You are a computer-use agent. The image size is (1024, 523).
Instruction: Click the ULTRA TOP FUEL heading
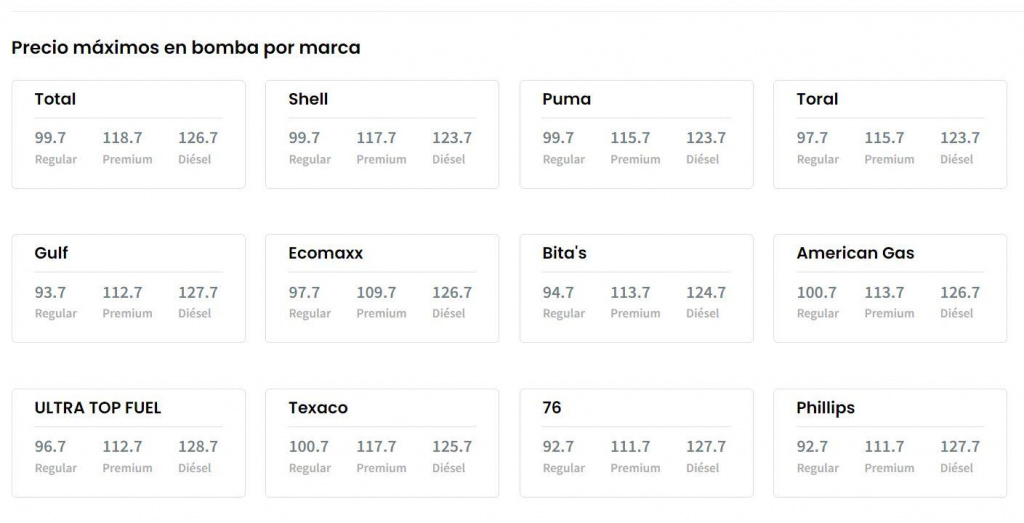(x=97, y=408)
